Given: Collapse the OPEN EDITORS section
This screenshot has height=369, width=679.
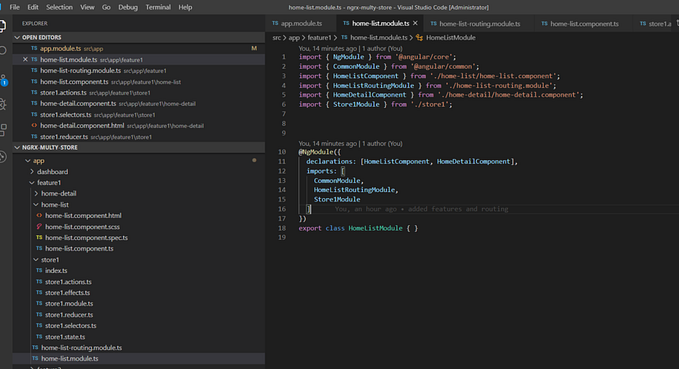Looking at the screenshot, I should (x=139, y=37).
